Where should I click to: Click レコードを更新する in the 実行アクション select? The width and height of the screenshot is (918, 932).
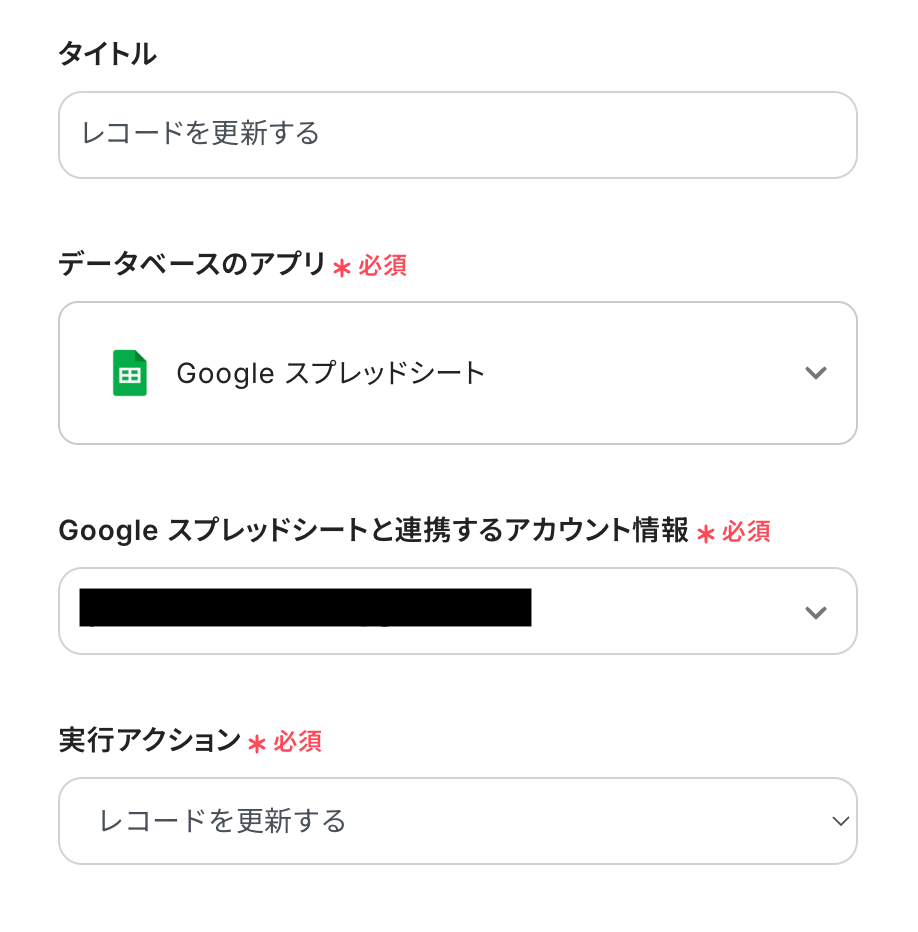[x=222, y=821]
